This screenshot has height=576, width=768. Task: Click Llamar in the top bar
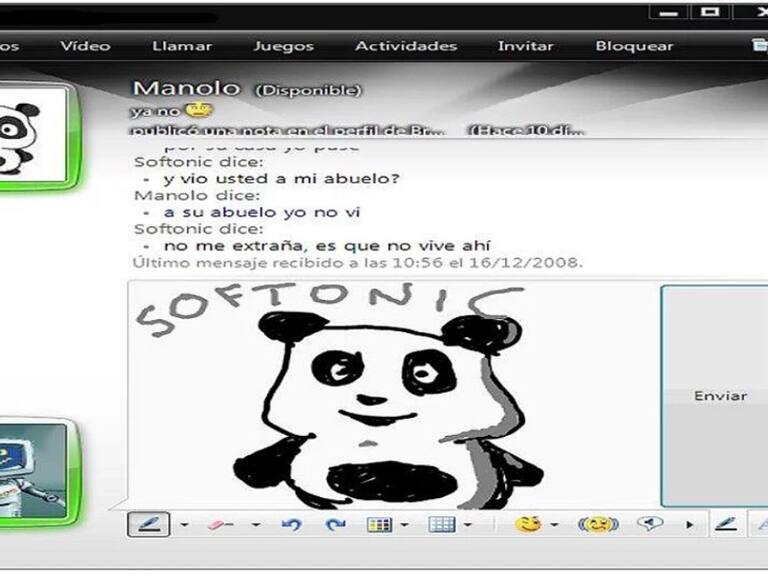pos(182,46)
